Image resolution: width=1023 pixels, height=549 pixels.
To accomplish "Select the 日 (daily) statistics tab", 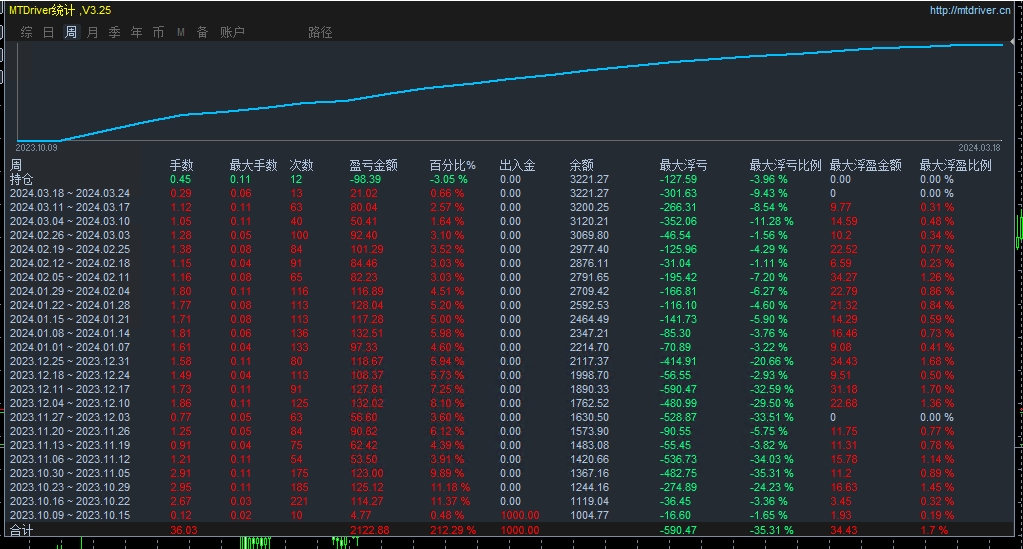I will click(x=48, y=32).
